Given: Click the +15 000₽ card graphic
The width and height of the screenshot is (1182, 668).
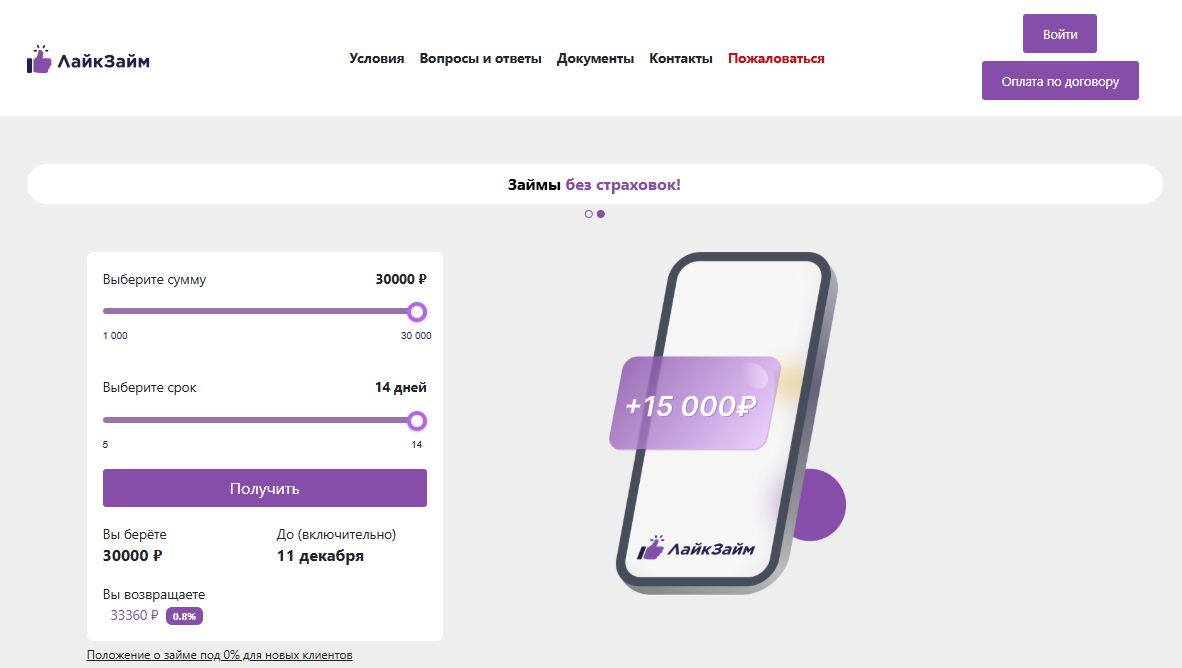Looking at the screenshot, I should (694, 403).
